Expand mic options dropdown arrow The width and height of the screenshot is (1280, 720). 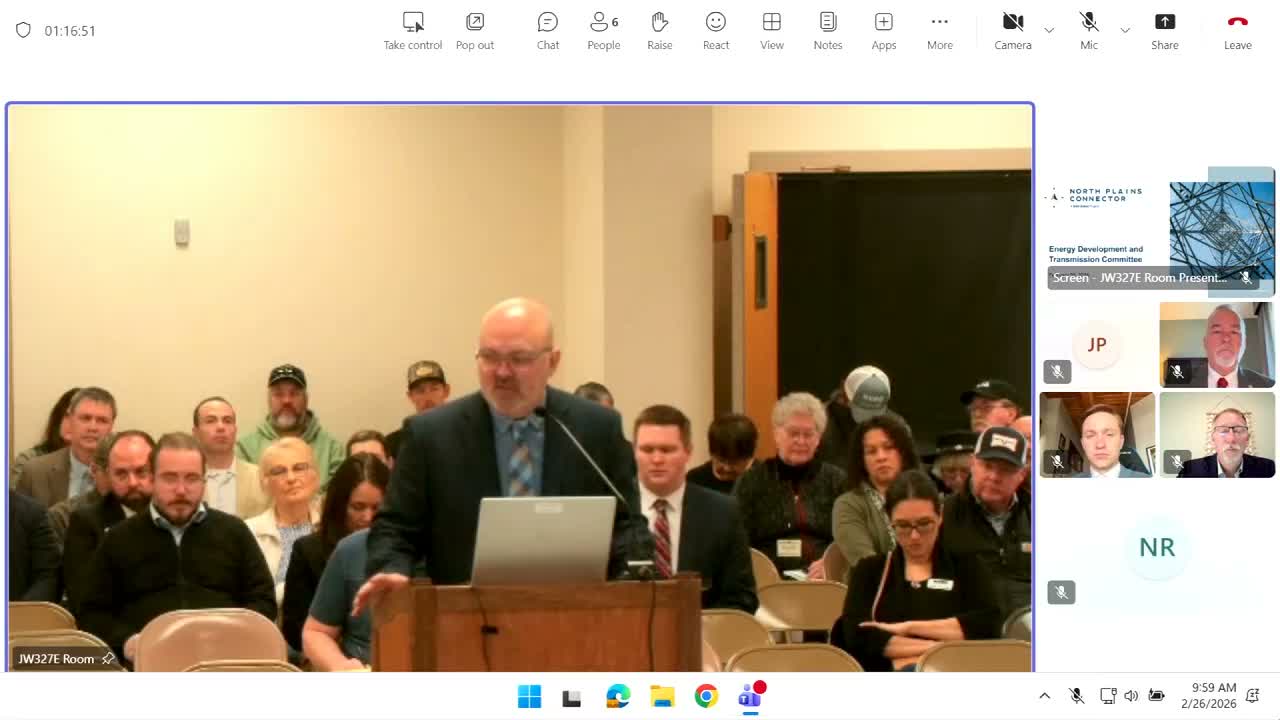point(1125,31)
